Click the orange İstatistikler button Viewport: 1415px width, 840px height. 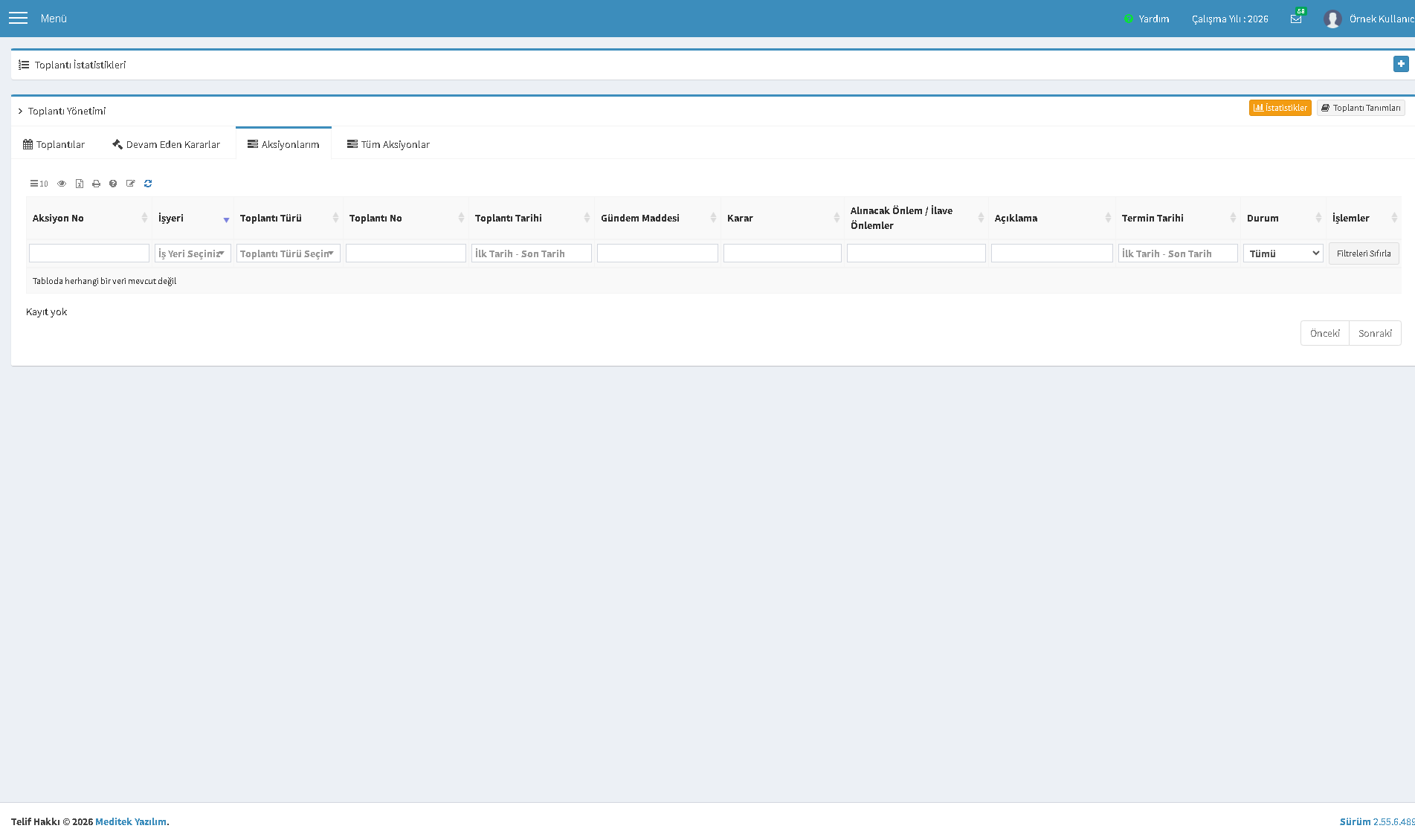pos(1280,108)
